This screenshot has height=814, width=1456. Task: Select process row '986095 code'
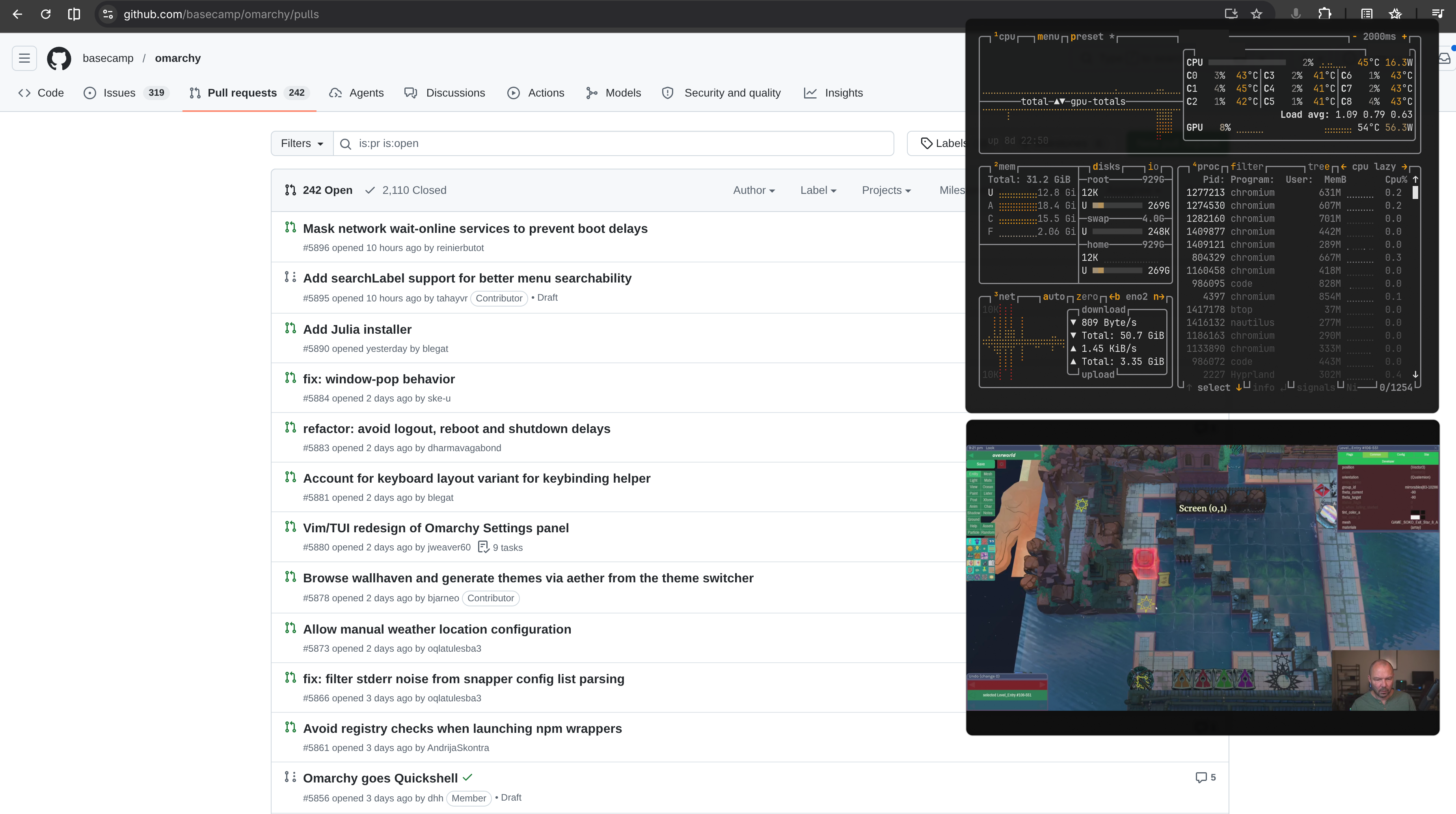(1296, 284)
